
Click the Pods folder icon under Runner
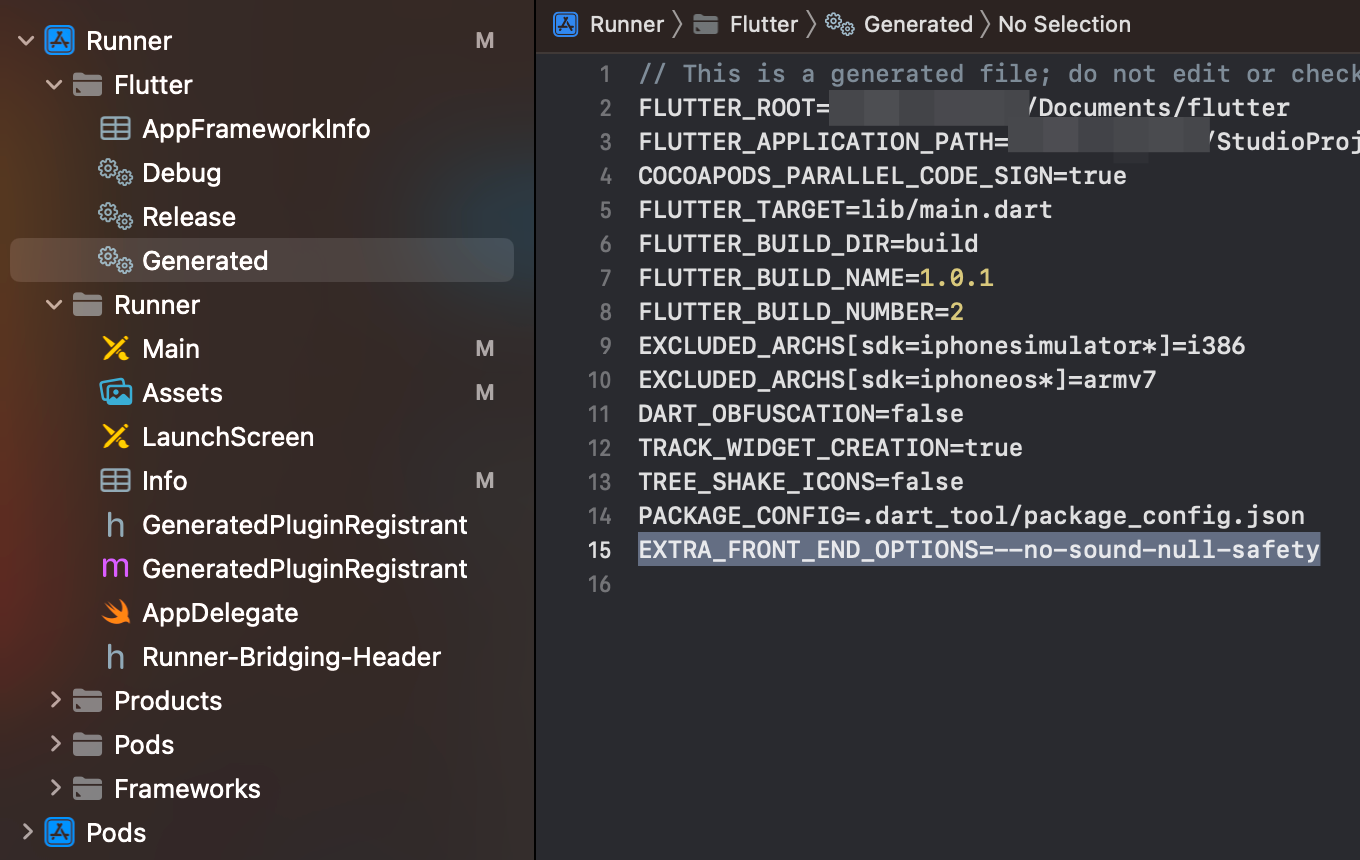click(88, 745)
